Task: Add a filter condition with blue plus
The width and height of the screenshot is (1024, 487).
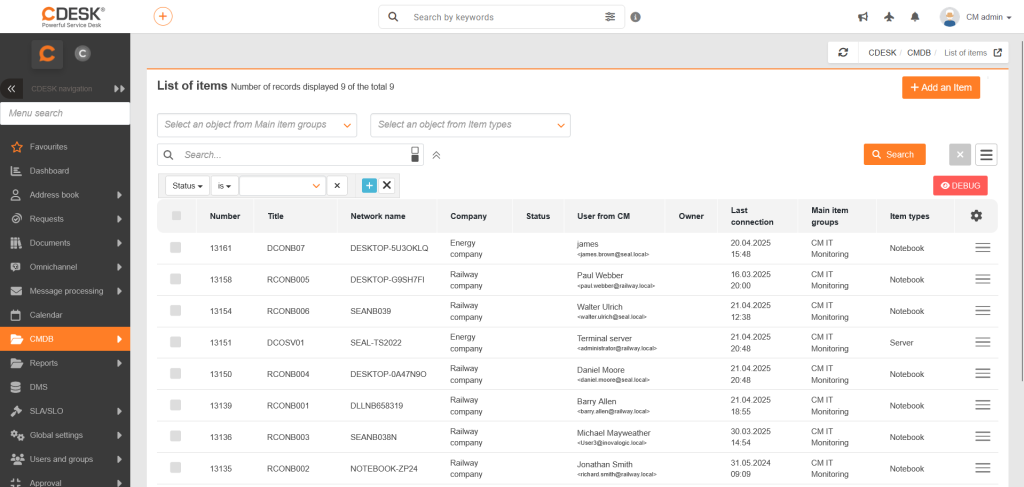Action: [x=369, y=185]
